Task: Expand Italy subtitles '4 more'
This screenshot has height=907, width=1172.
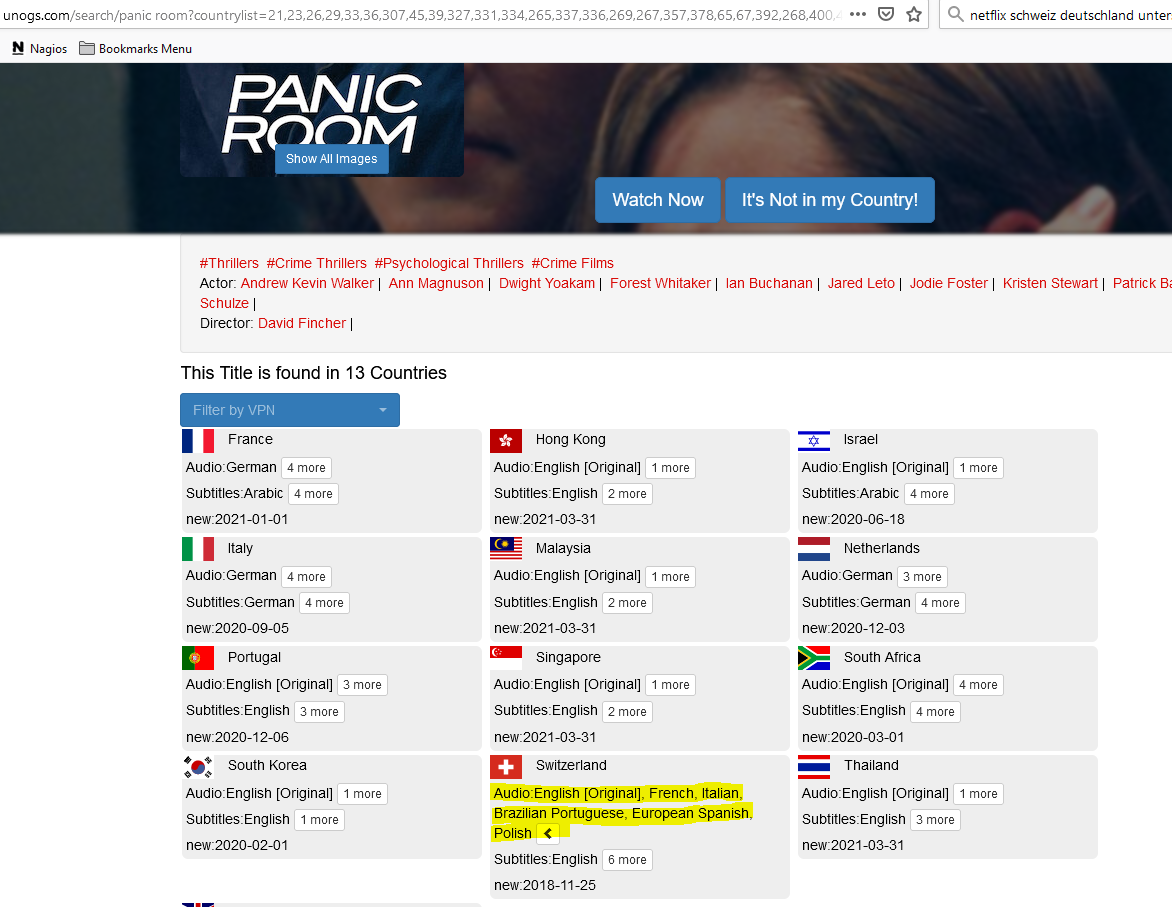Action: pyautogui.click(x=324, y=603)
